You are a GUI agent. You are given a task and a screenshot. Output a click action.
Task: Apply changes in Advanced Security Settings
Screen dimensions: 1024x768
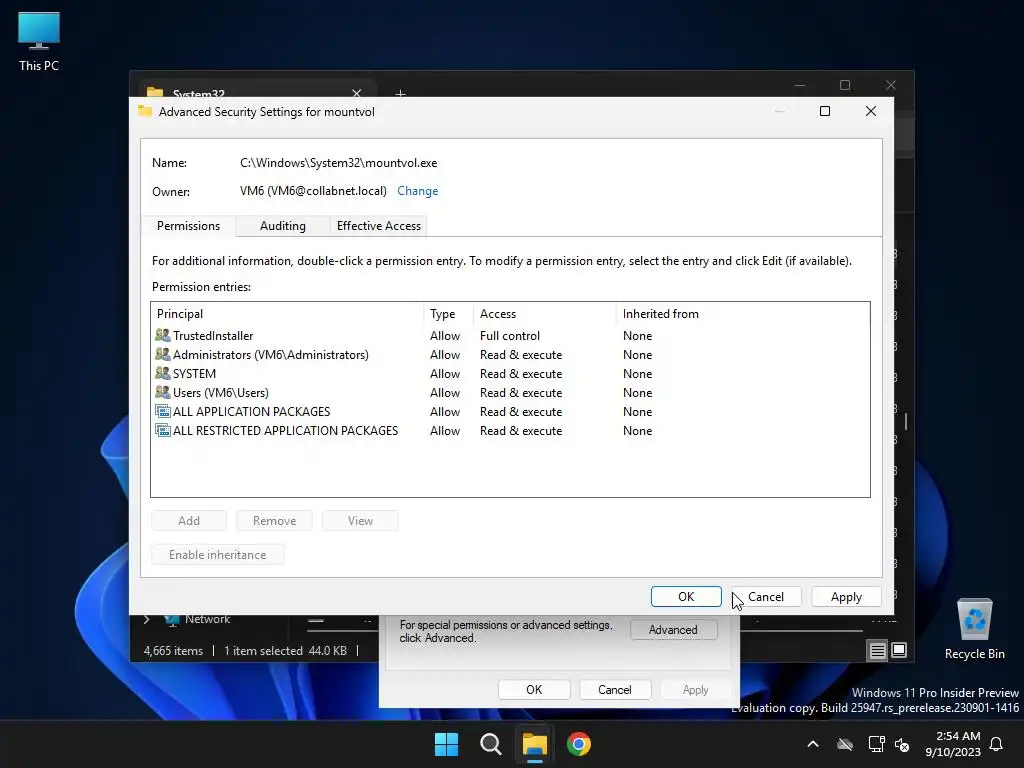pyautogui.click(x=846, y=596)
